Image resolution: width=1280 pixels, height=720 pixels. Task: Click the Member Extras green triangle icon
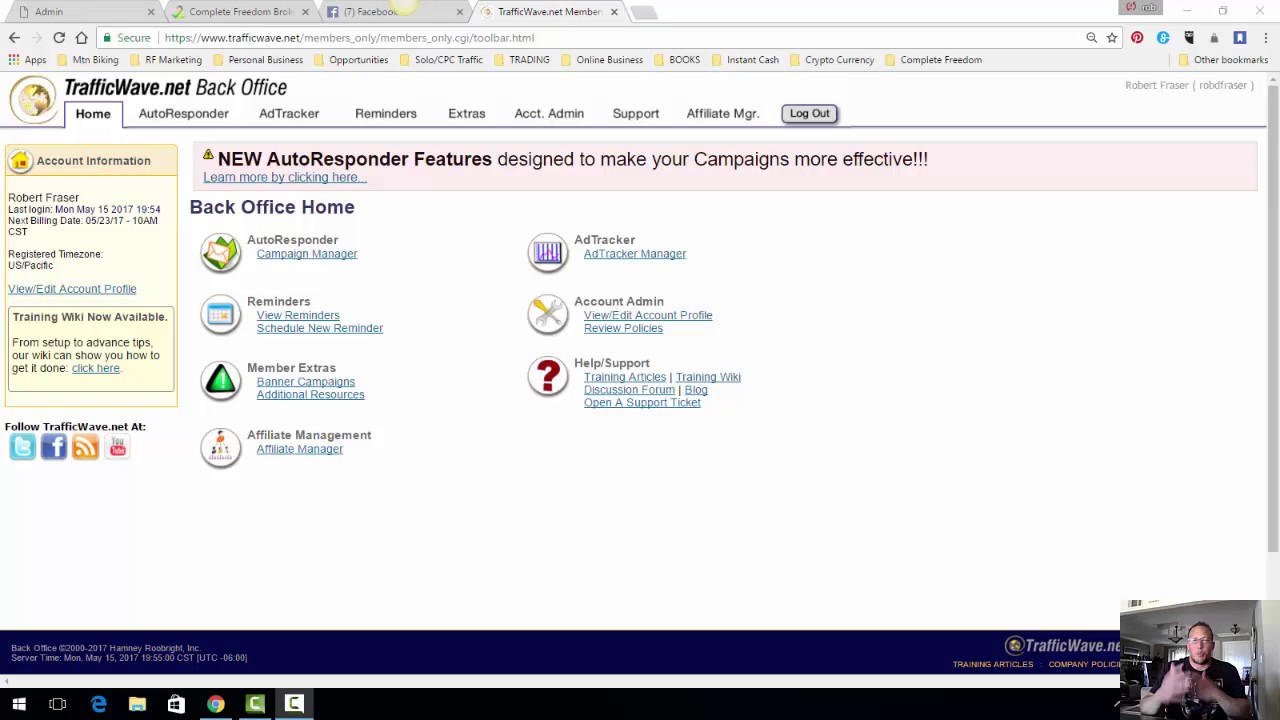click(221, 380)
